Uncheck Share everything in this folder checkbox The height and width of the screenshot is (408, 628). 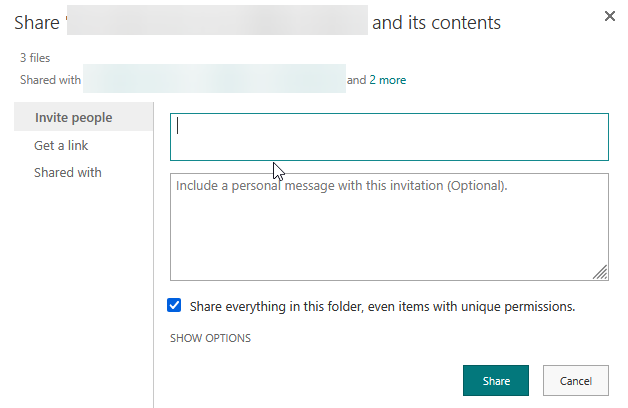click(x=175, y=306)
